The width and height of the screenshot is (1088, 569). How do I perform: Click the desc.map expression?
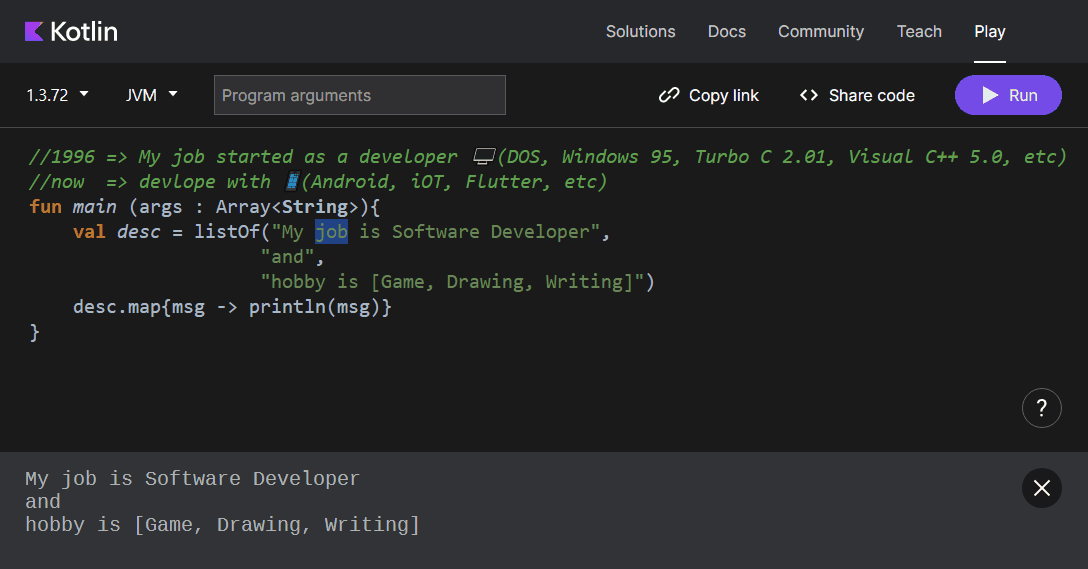(x=117, y=307)
